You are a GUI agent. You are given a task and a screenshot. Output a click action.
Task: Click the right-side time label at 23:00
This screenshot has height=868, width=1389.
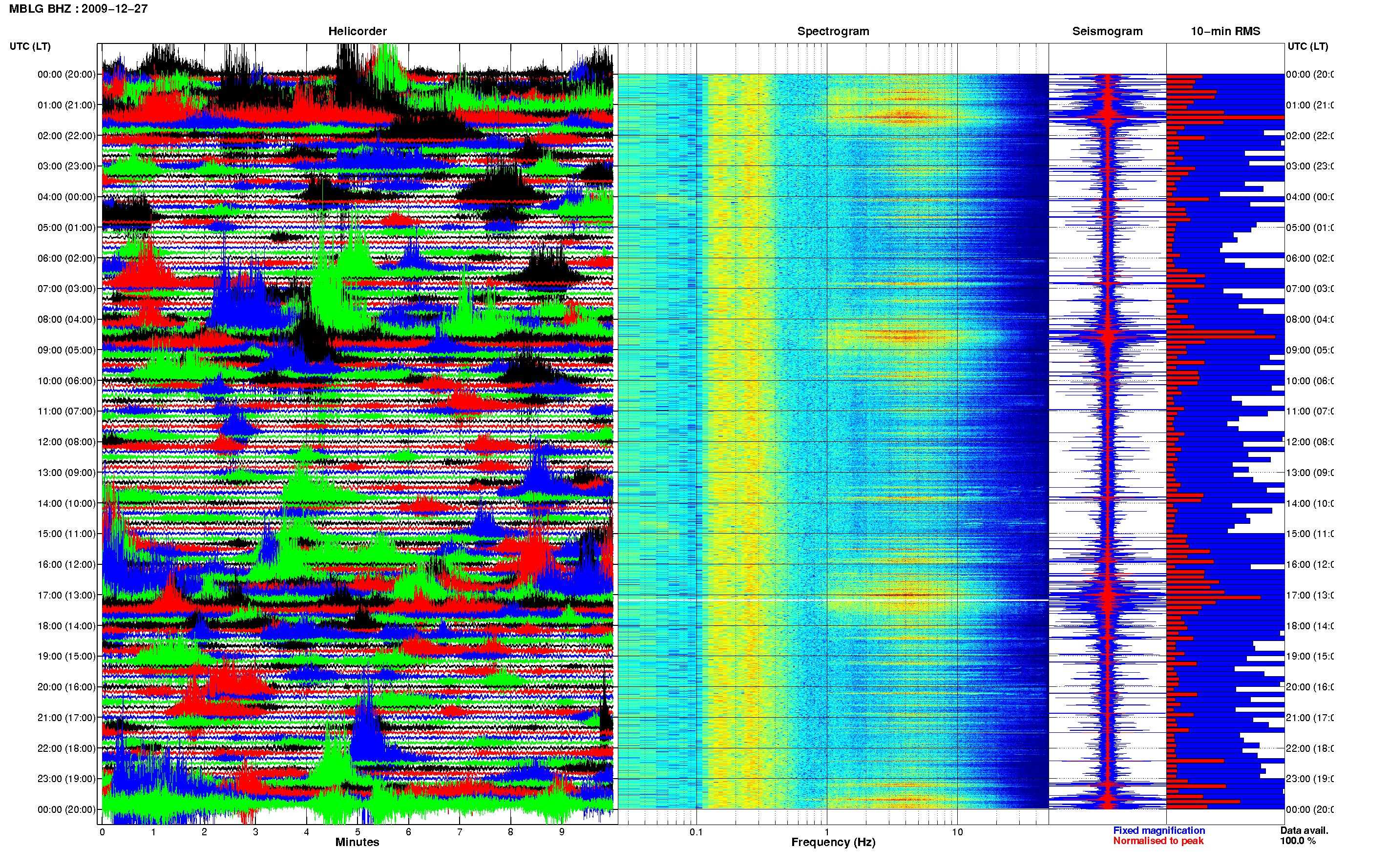click(x=1310, y=779)
